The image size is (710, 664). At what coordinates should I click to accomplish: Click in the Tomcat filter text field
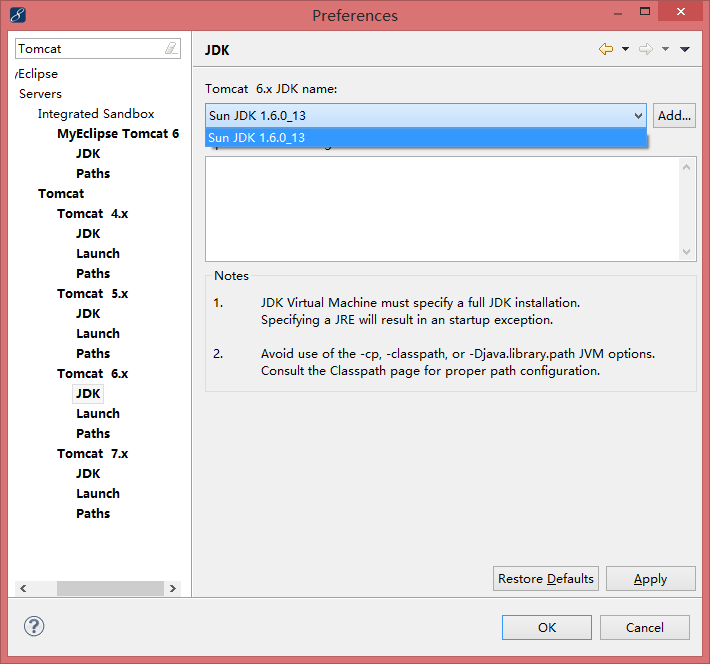click(x=90, y=48)
